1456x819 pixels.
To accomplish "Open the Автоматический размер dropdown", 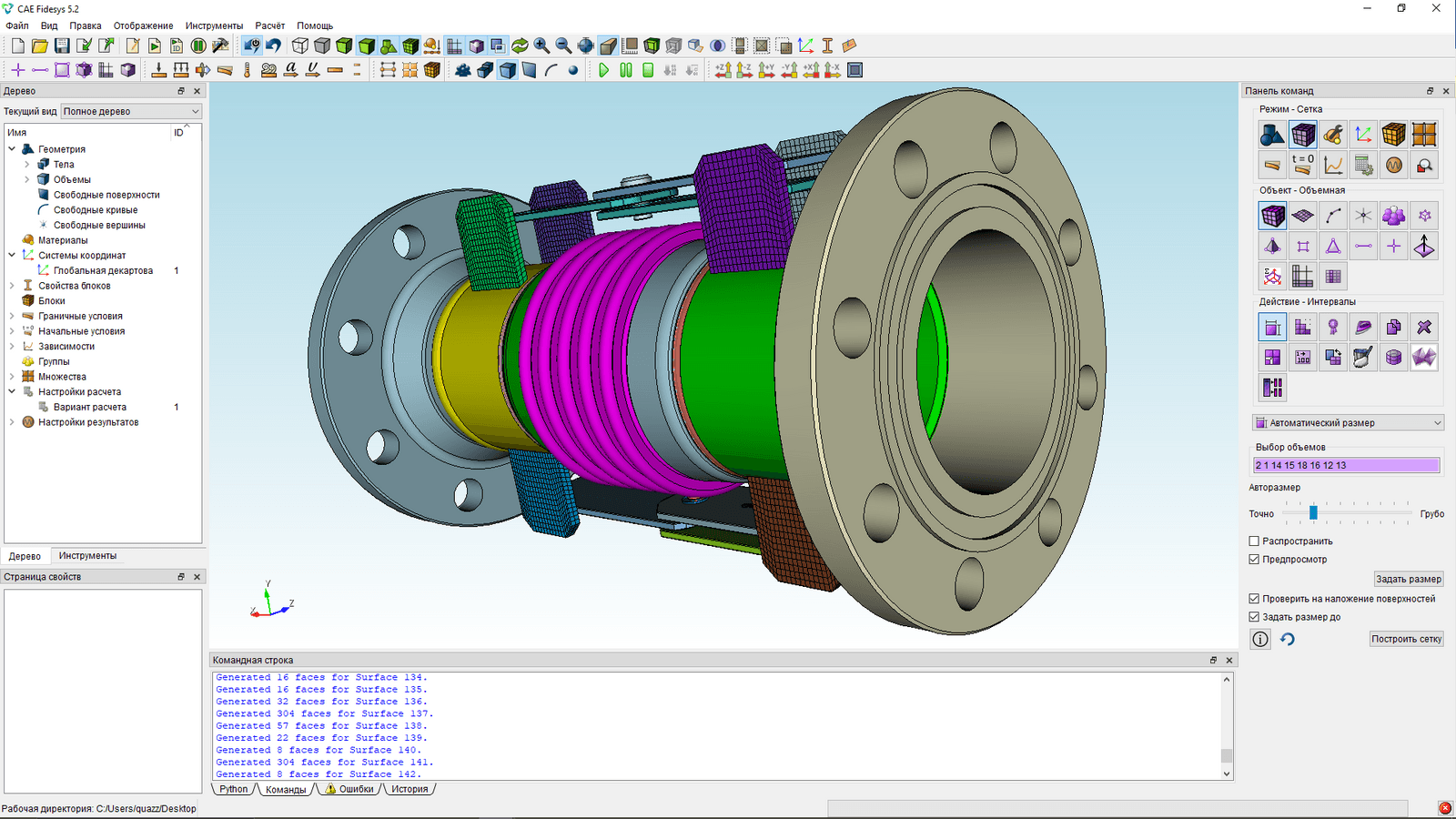I will [1348, 423].
